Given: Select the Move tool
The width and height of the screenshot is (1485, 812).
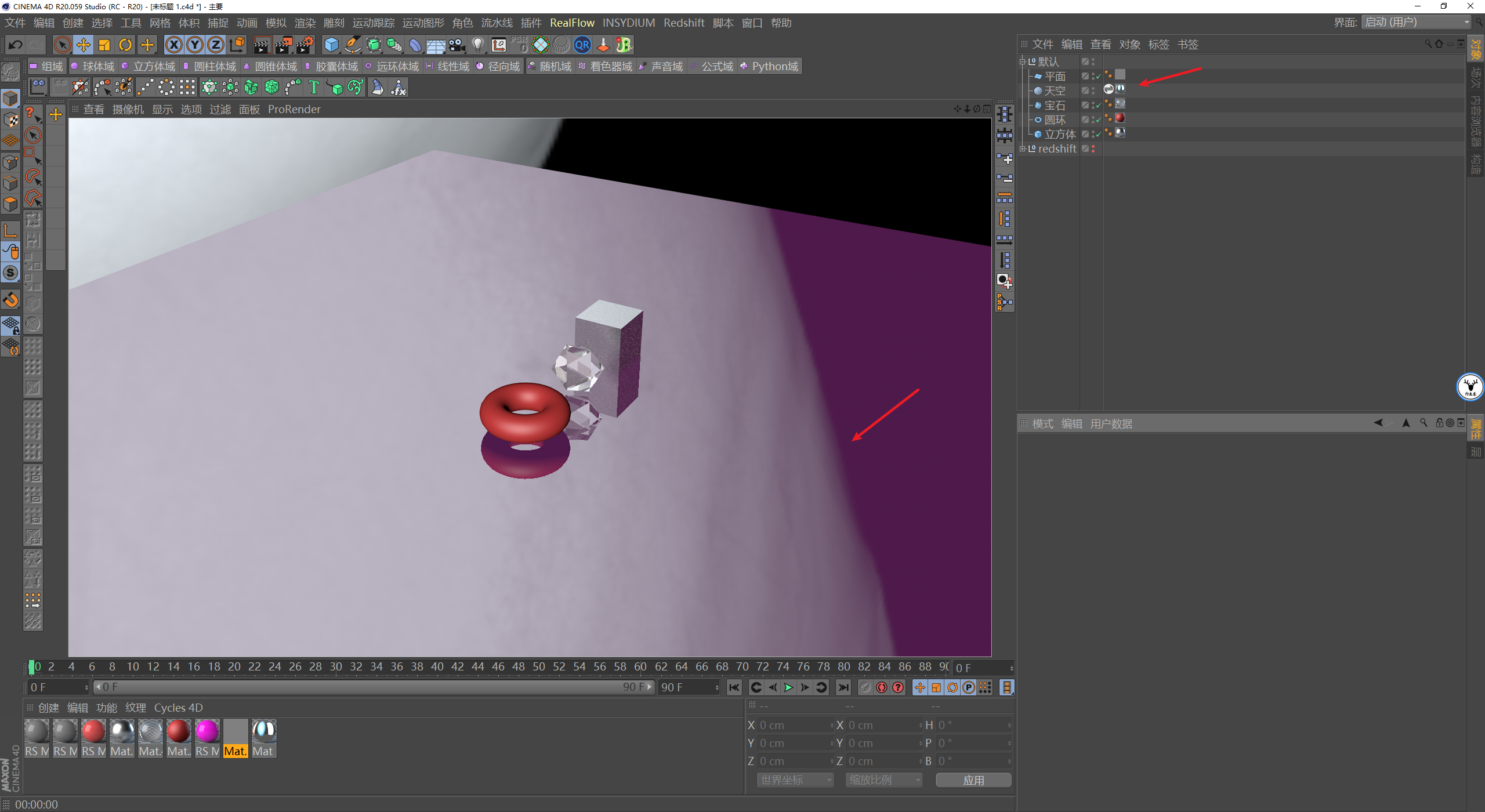Looking at the screenshot, I should 83,45.
